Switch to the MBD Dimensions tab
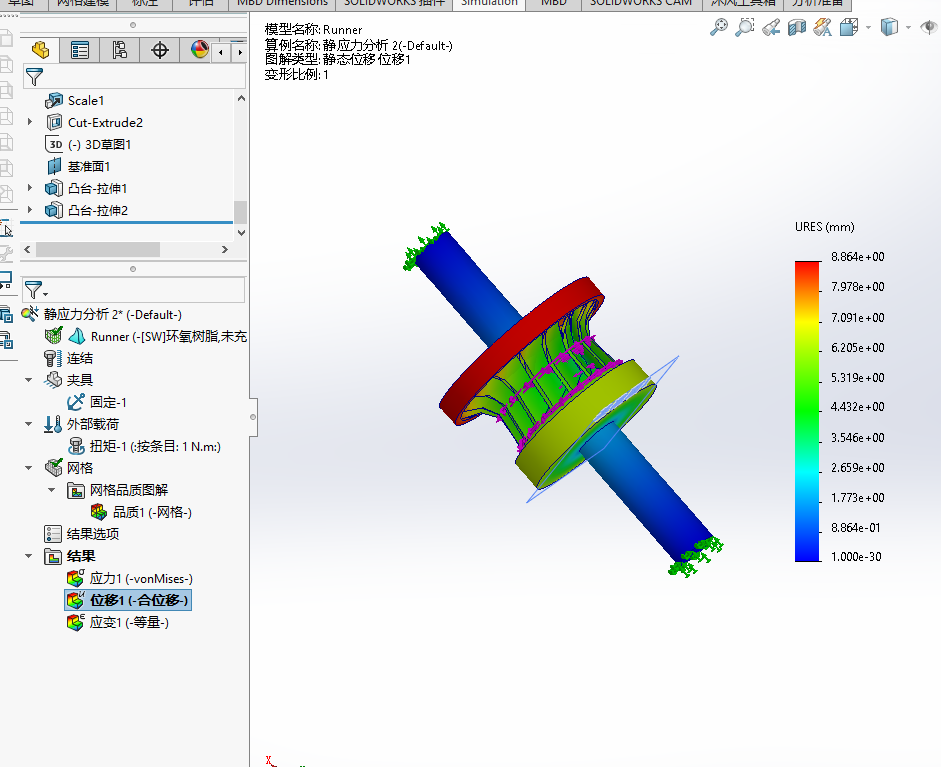941x767 pixels. point(282,3)
